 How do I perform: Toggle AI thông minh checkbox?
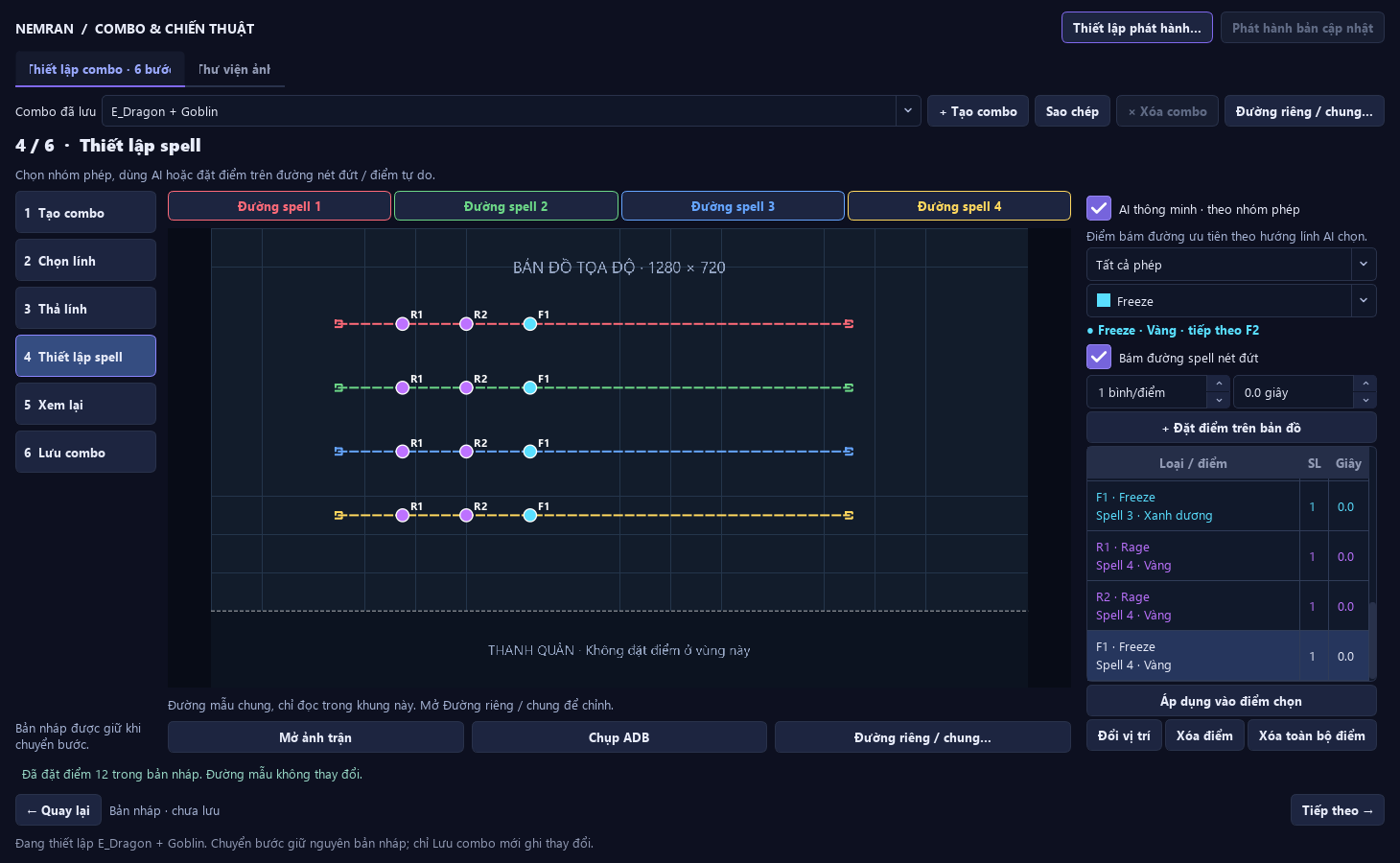pos(1099,208)
